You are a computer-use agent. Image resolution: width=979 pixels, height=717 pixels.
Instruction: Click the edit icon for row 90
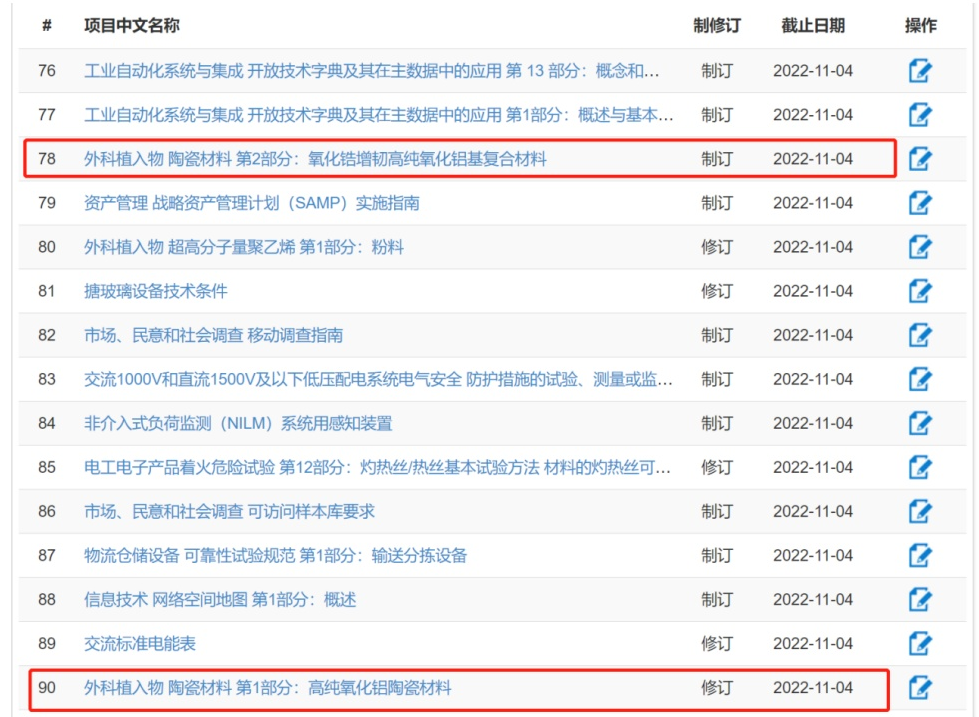pyautogui.click(x=919, y=688)
